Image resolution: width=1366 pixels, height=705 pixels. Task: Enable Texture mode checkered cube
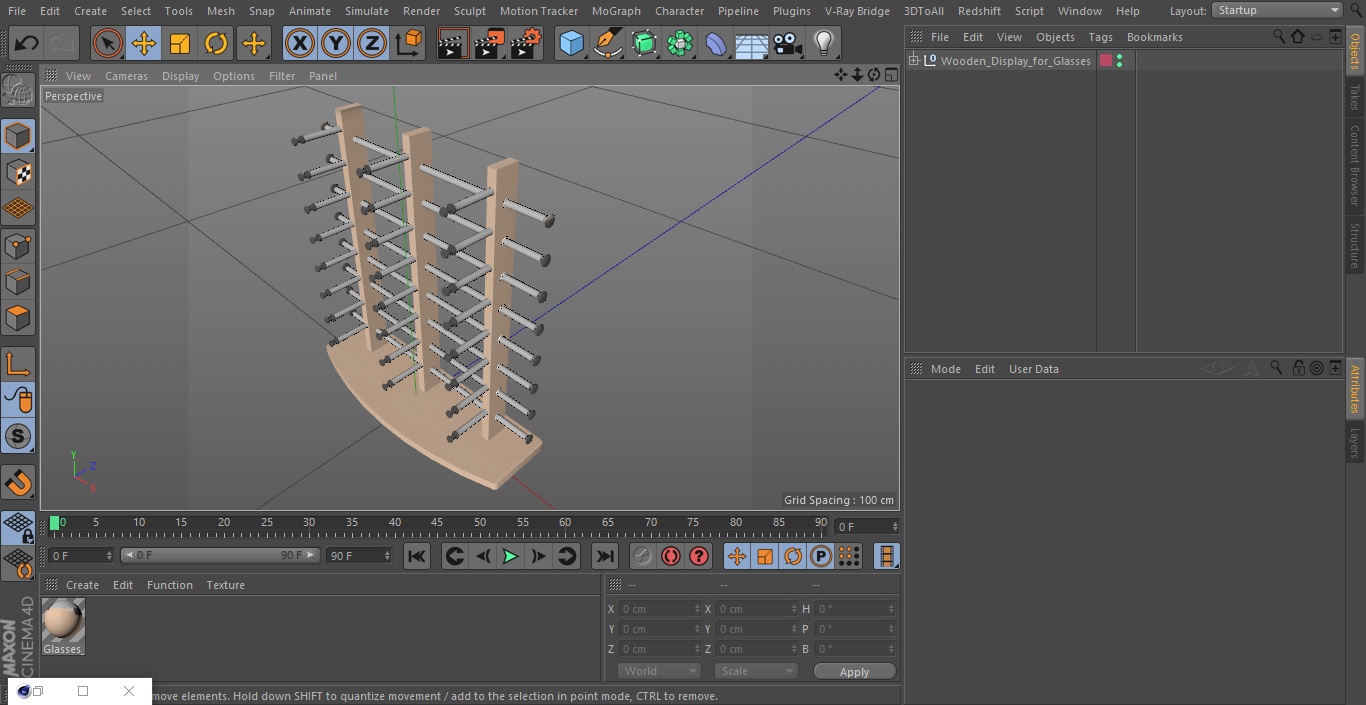point(18,172)
